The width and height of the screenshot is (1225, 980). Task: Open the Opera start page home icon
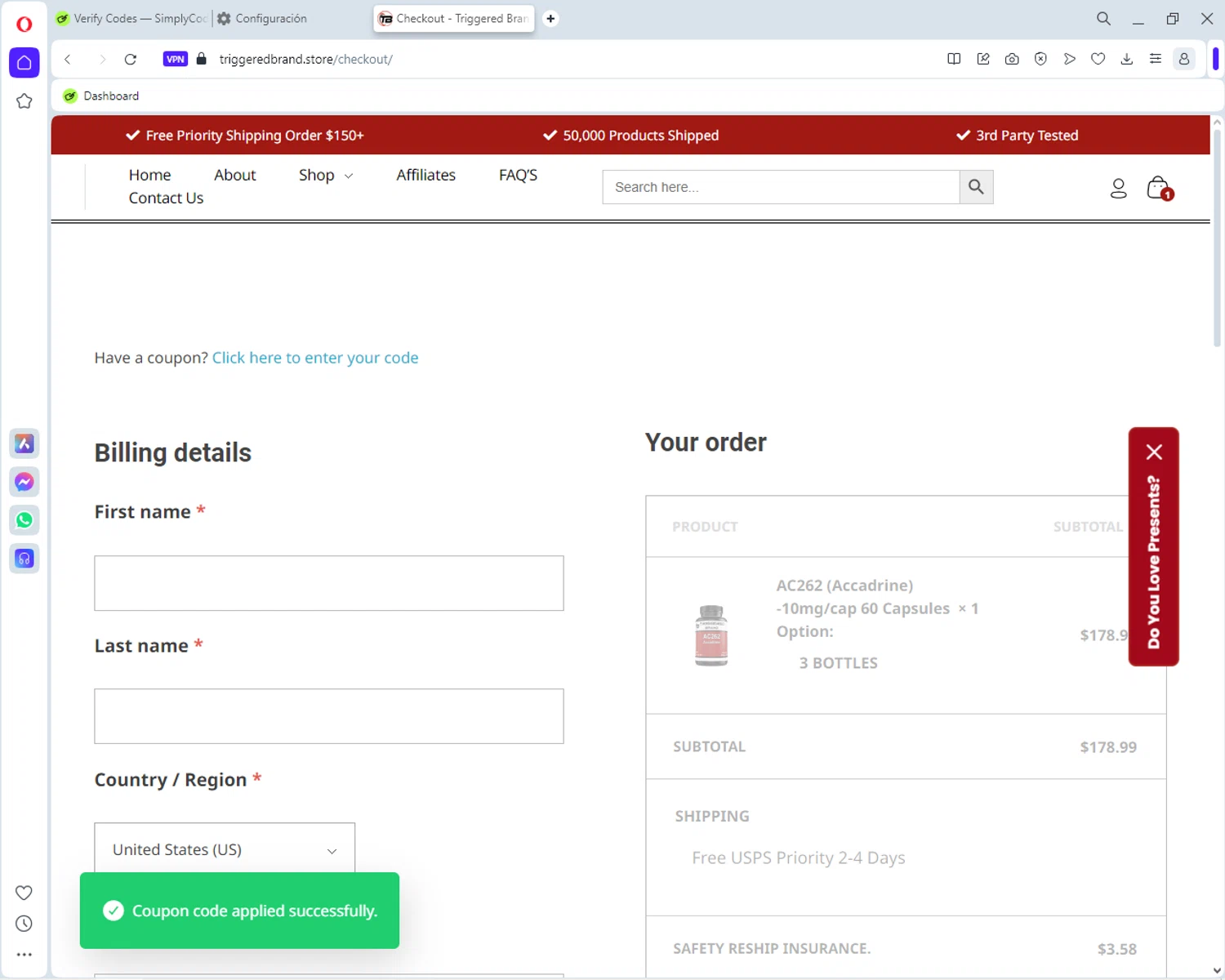pos(24,63)
